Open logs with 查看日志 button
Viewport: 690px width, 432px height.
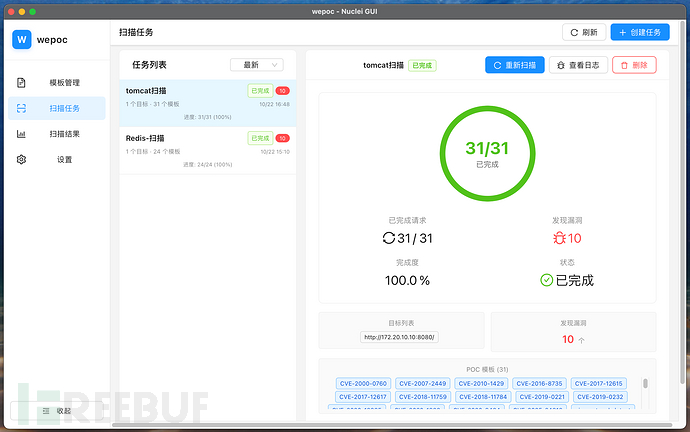click(578, 65)
